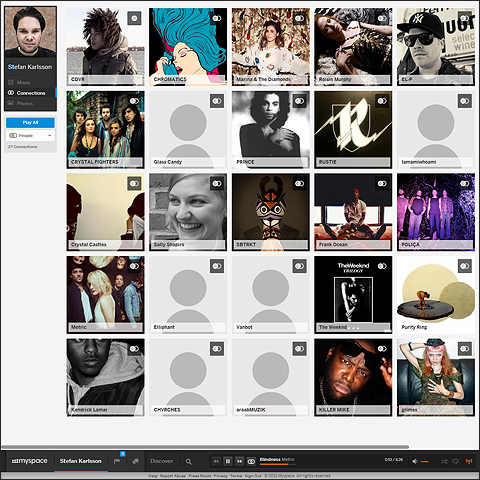Seek within the Blindness track progress bar
Viewport: 480px width, 480px height.
click(x=277, y=464)
